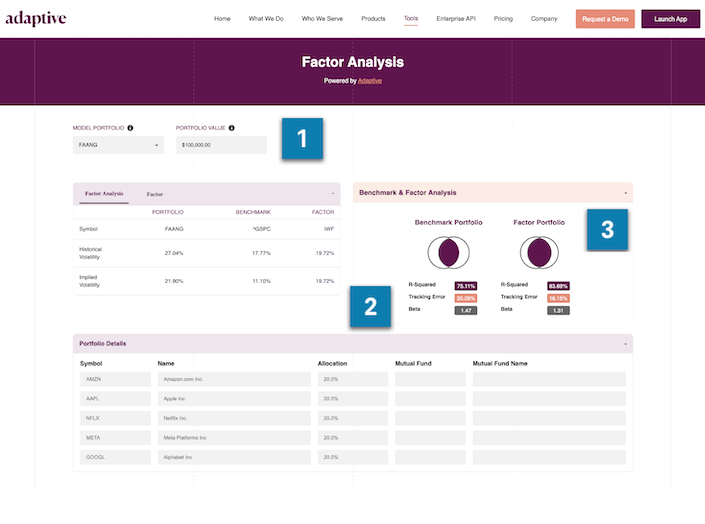Click the adaptive logo

pos(36,18)
